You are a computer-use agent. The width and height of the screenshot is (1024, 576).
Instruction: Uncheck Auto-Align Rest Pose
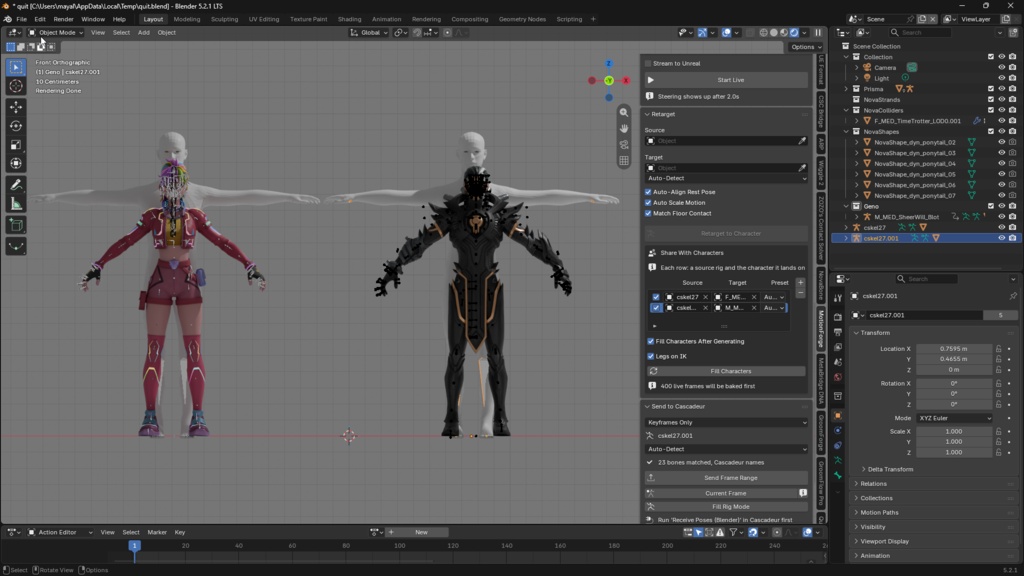[x=648, y=192]
